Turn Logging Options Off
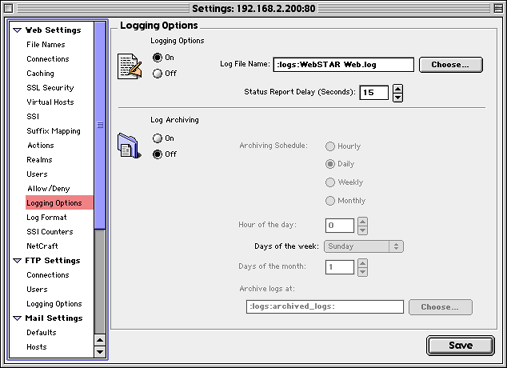The image size is (507, 368). tap(157, 73)
